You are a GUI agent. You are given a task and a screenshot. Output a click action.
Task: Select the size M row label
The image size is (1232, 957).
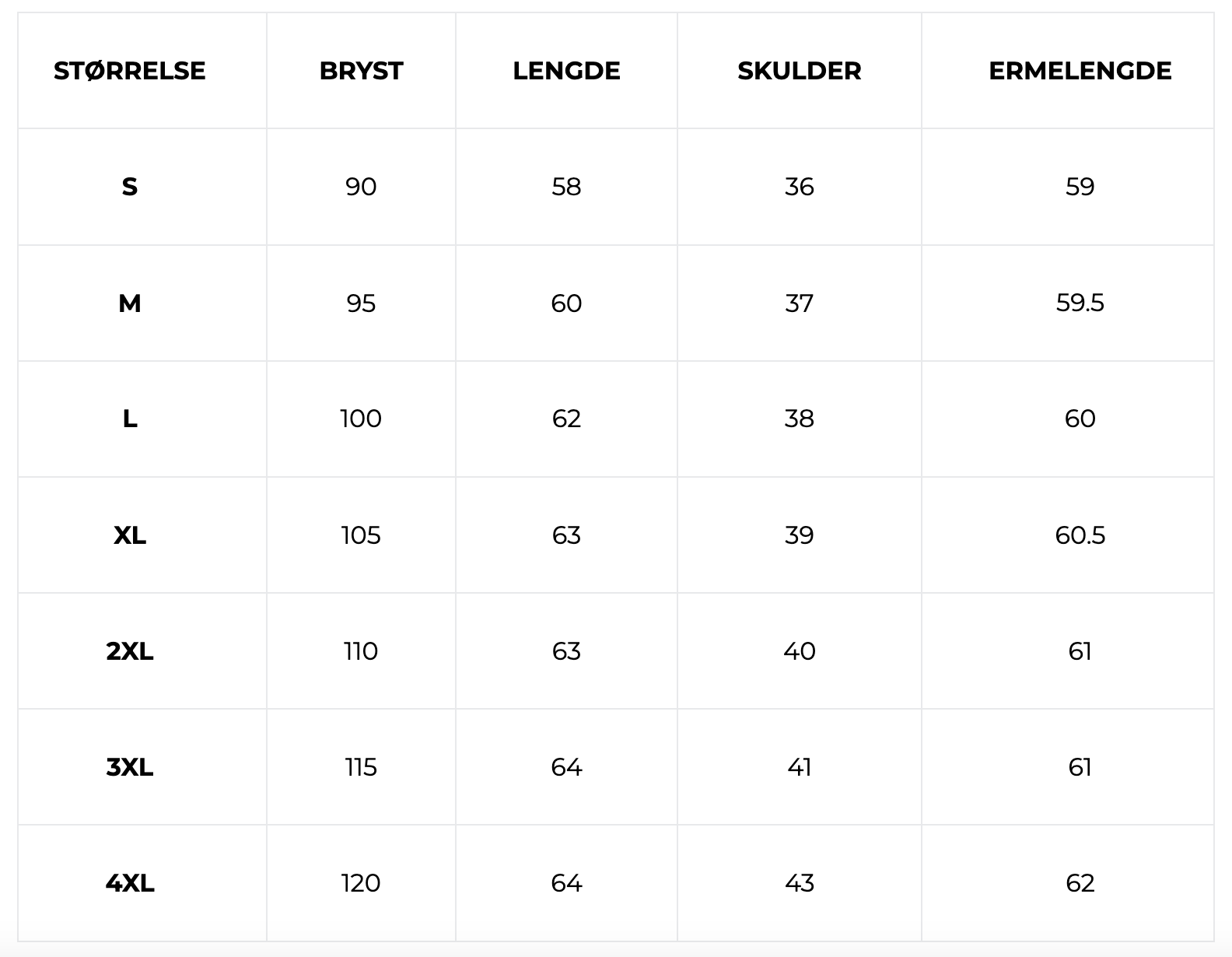129,303
